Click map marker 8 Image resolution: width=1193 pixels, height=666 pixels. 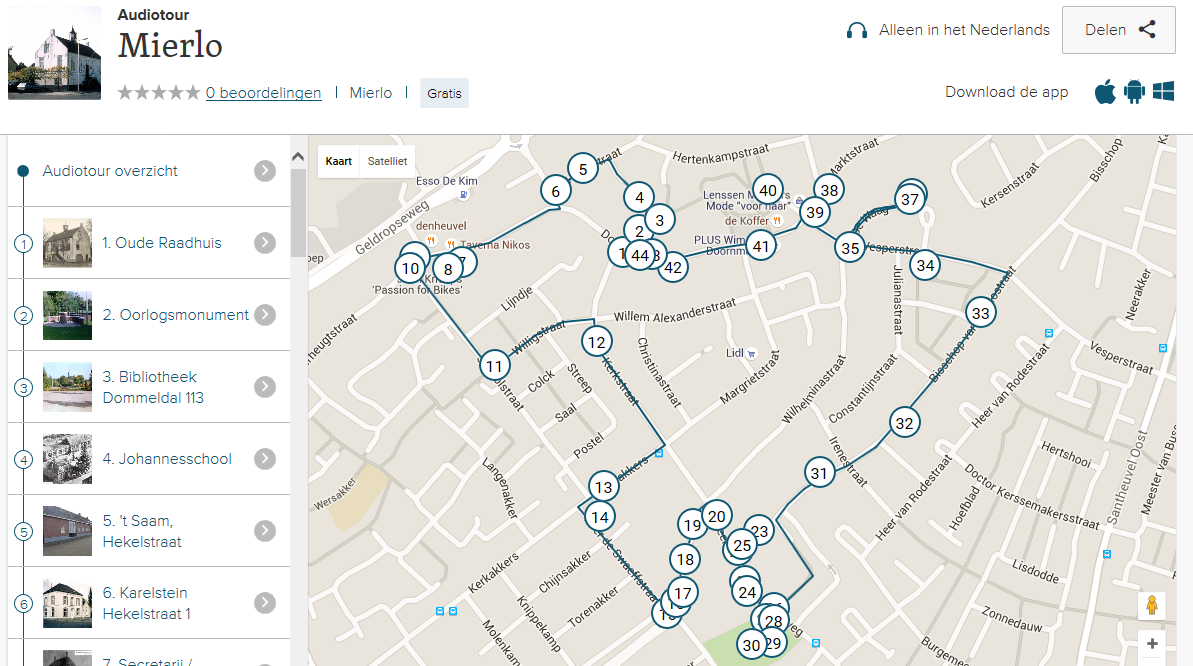tap(448, 269)
